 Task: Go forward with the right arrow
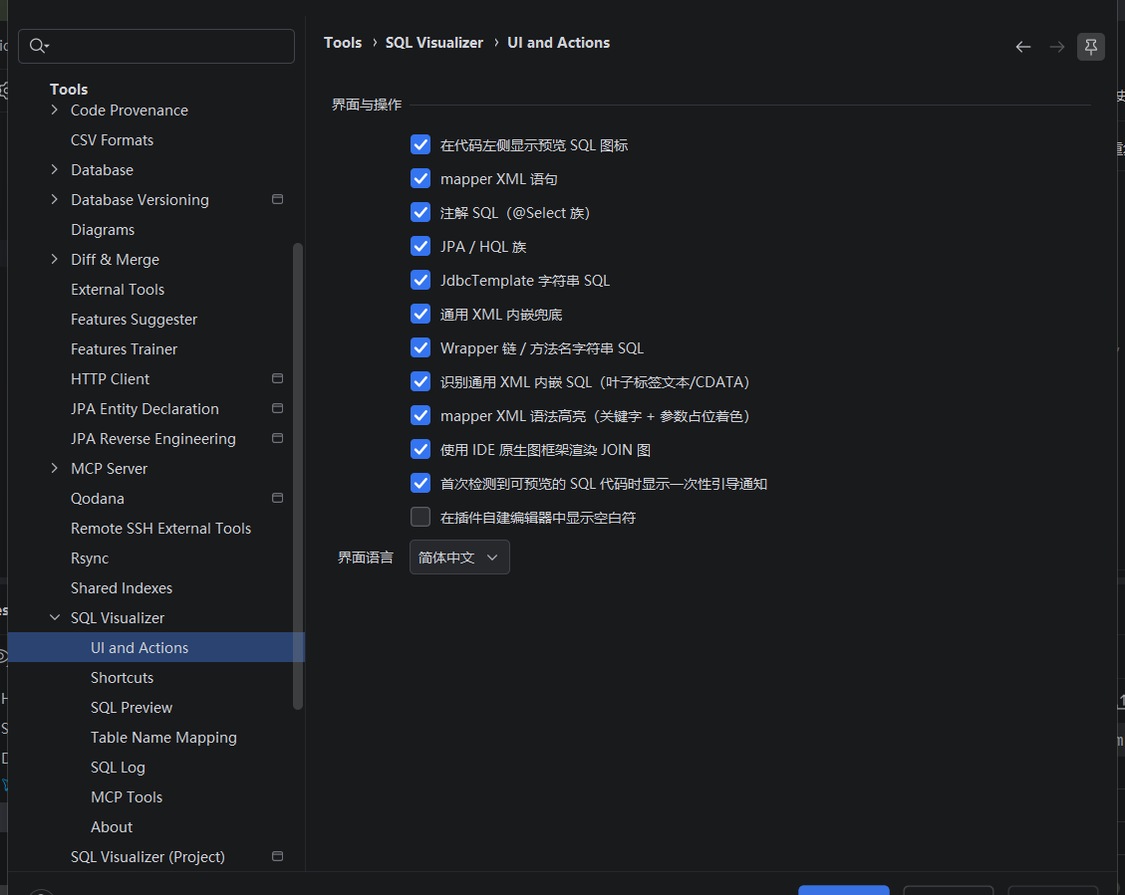(1057, 47)
